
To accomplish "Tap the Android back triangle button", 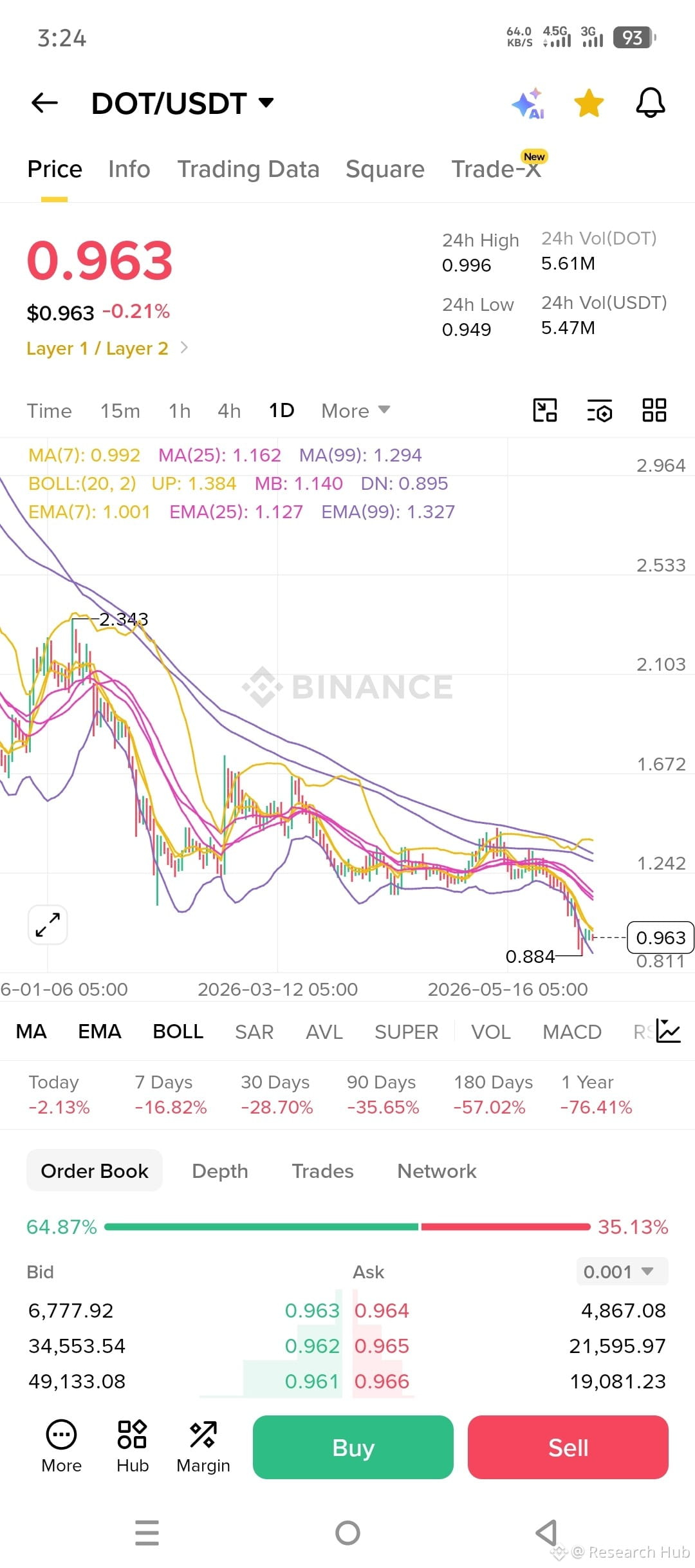I will [x=546, y=1533].
